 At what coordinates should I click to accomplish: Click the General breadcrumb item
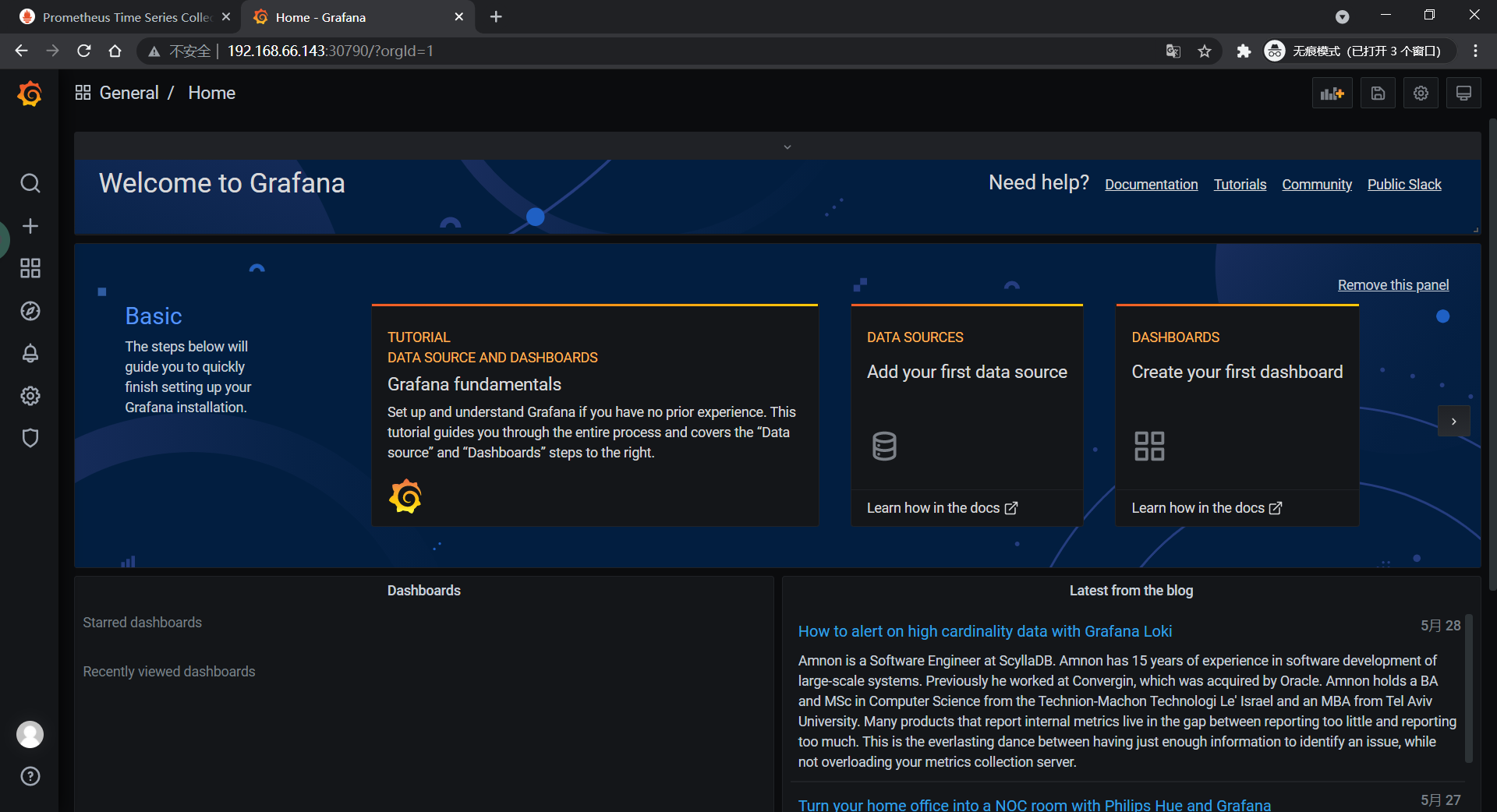click(129, 93)
